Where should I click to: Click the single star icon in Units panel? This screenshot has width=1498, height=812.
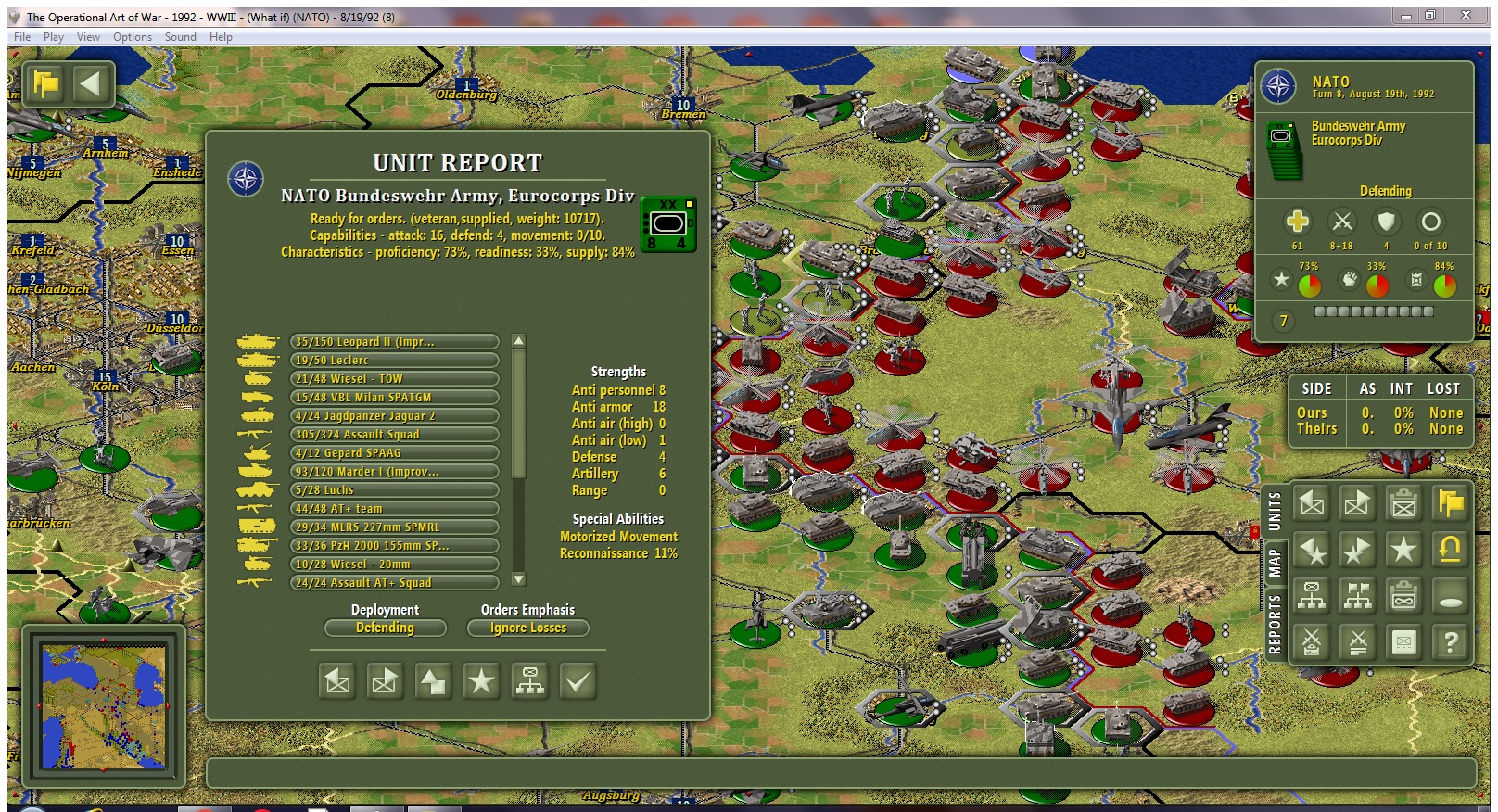click(1403, 550)
